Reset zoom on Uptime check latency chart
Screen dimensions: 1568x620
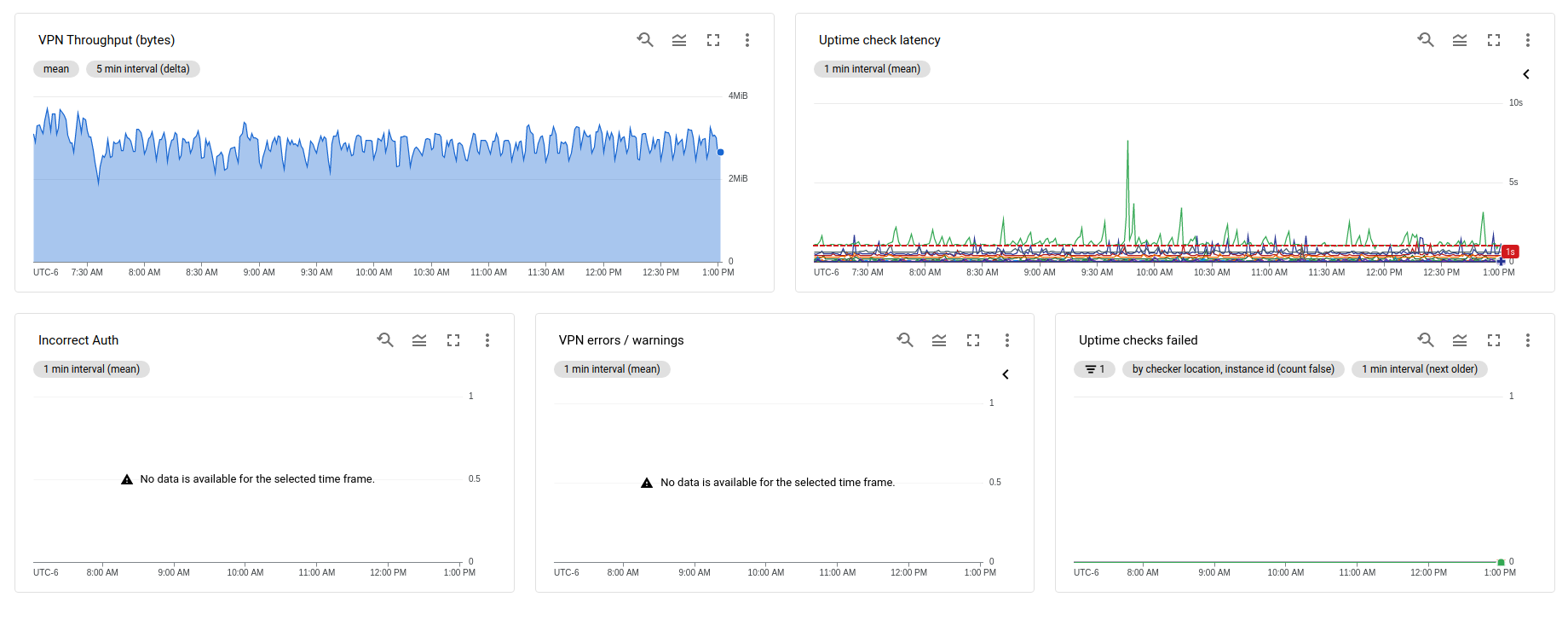(1426, 40)
